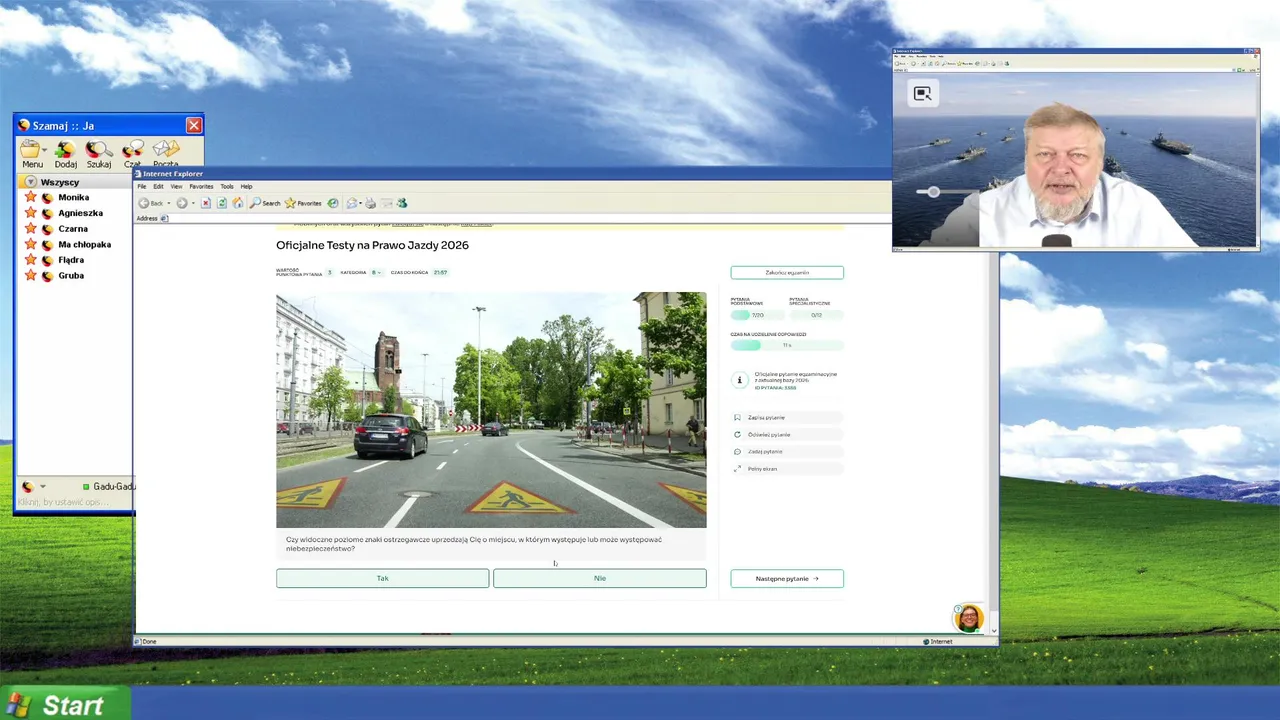Image resolution: width=1280 pixels, height=720 pixels.
Task: Click the page heading Oficjalne Testy na Prawo Jazdy 2026
Action: [372, 245]
